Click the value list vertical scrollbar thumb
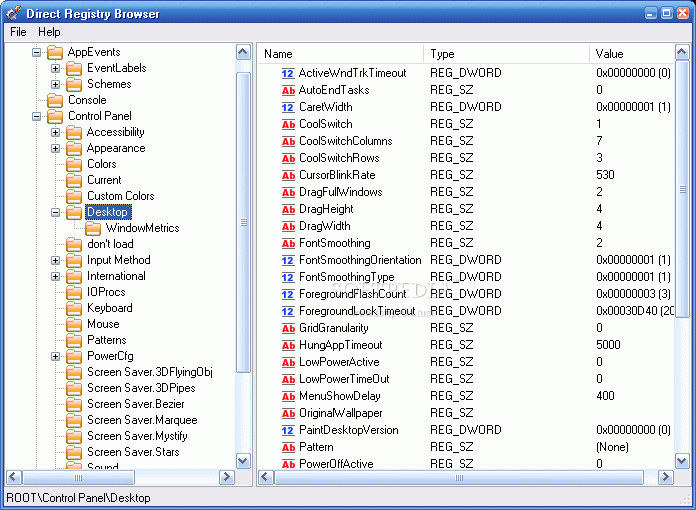696x510 pixels. (x=682, y=190)
